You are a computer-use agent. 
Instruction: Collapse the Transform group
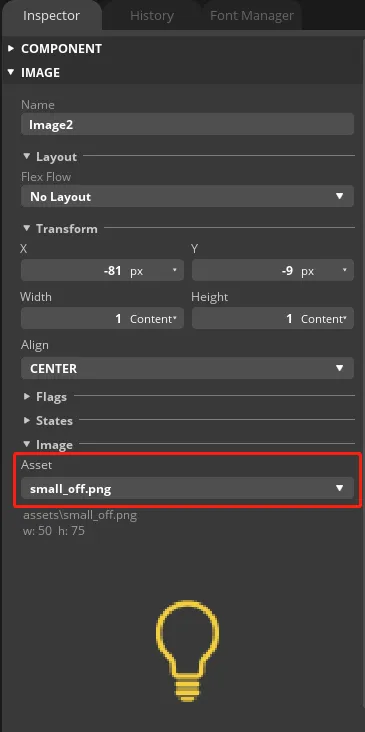(x=61, y=229)
